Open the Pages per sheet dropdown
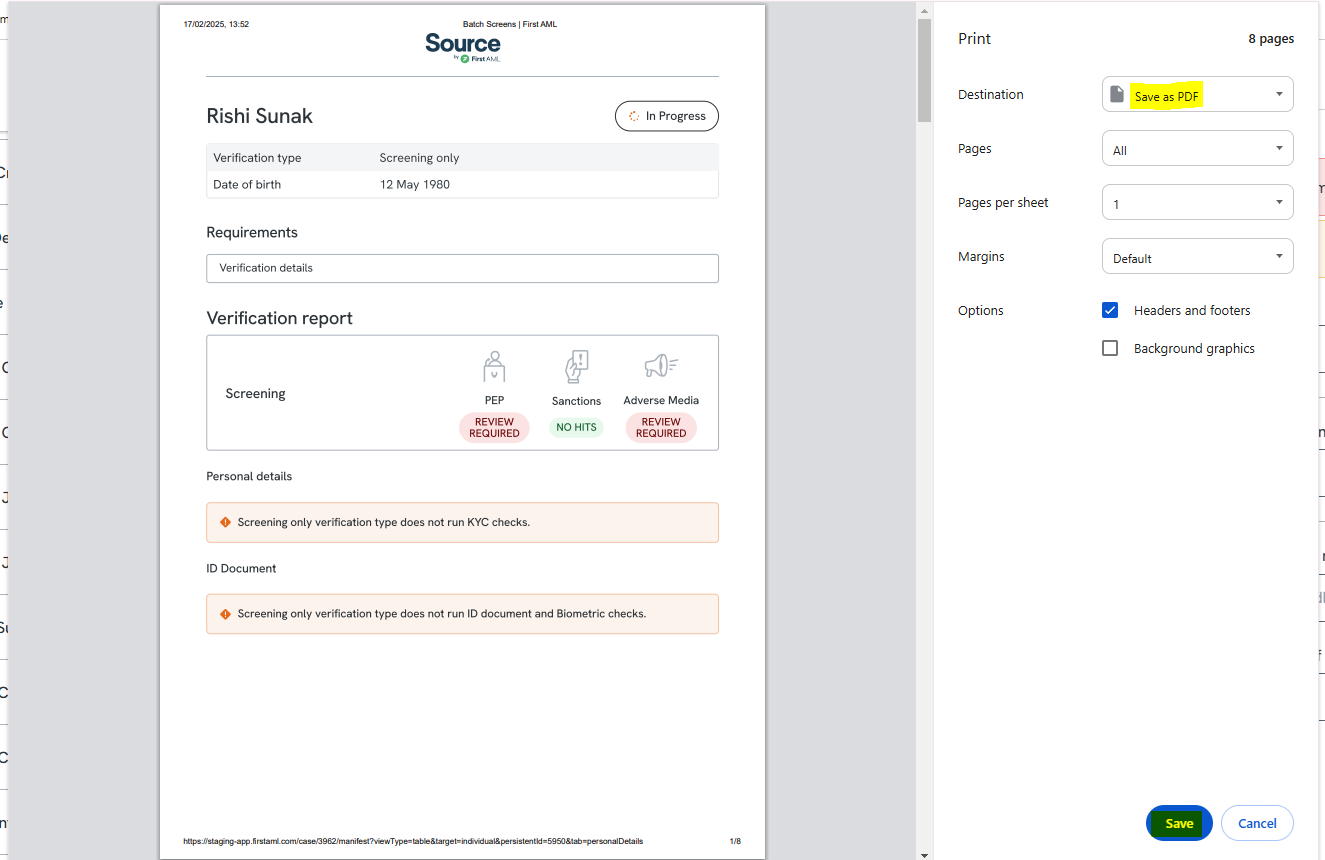 [1198, 202]
